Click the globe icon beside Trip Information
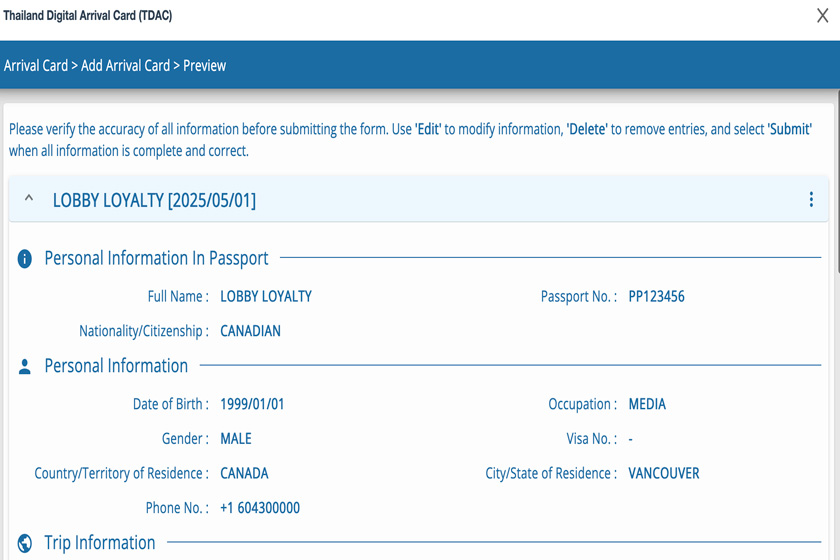The image size is (840, 560). (25, 544)
